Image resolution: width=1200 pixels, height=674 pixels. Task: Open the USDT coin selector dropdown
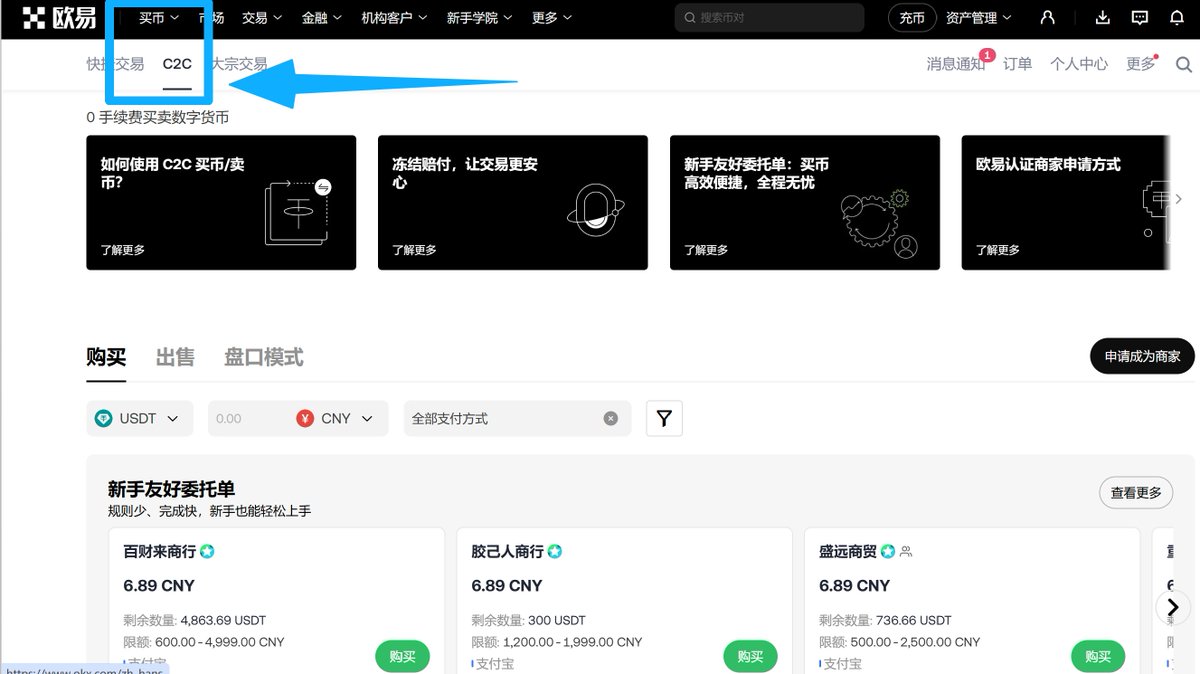tap(140, 418)
